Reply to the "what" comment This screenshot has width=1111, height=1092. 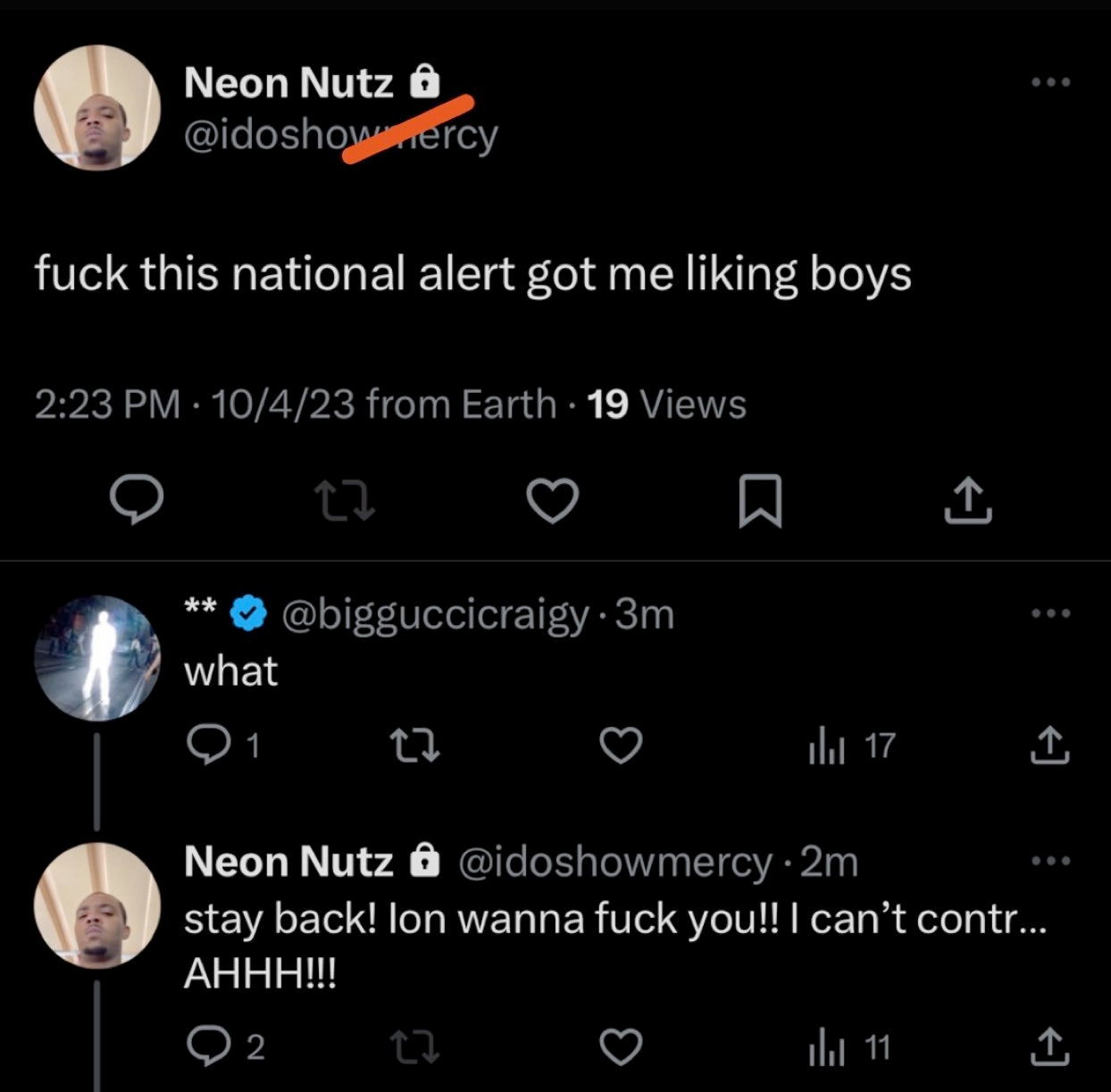223,746
